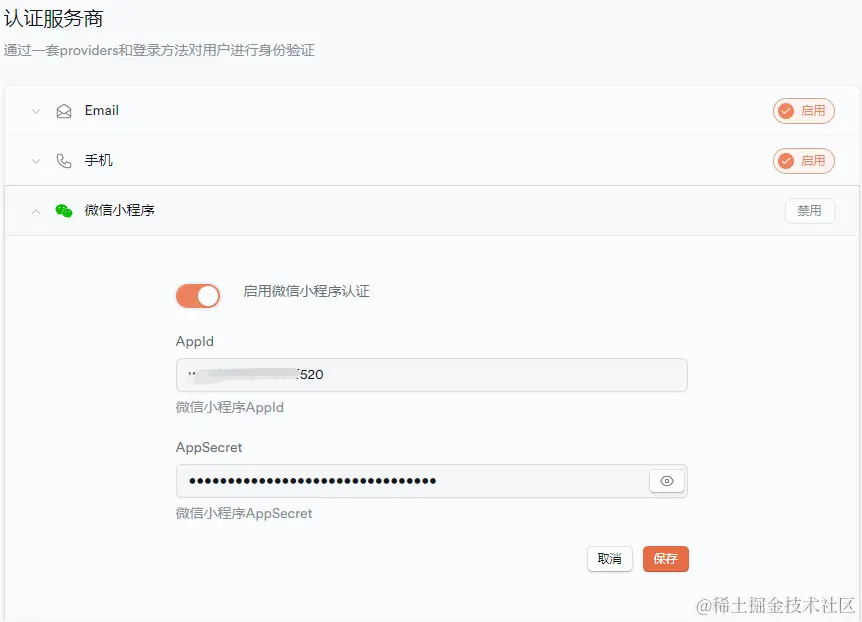Image resolution: width=862 pixels, height=622 pixels.
Task: Collapse the 微信小程序 section chevron
Action: (x=36, y=211)
